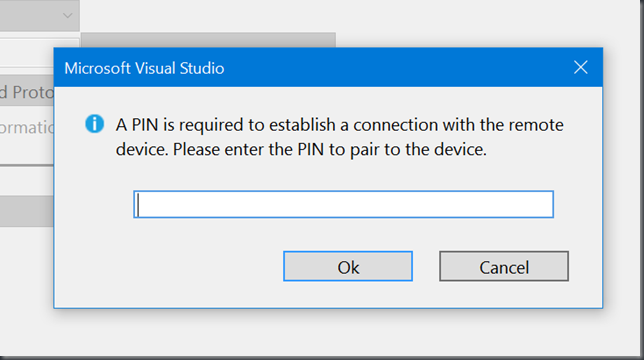
Task: Click blank dialog space left of Ok button
Action: [168, 266]
